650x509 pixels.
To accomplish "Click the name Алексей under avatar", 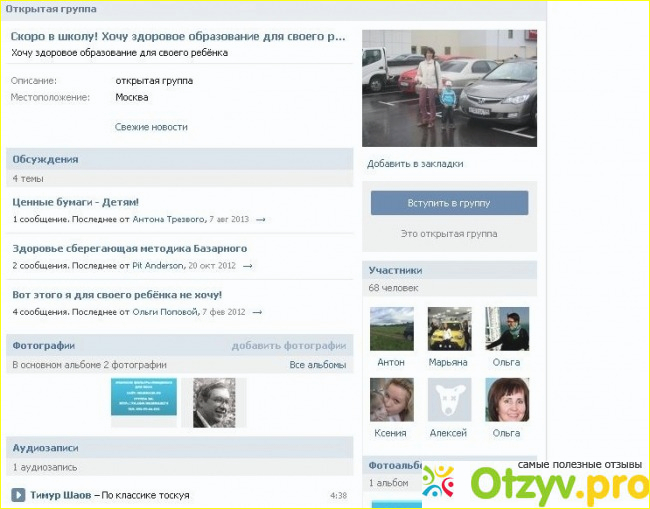I will (448, 433).
